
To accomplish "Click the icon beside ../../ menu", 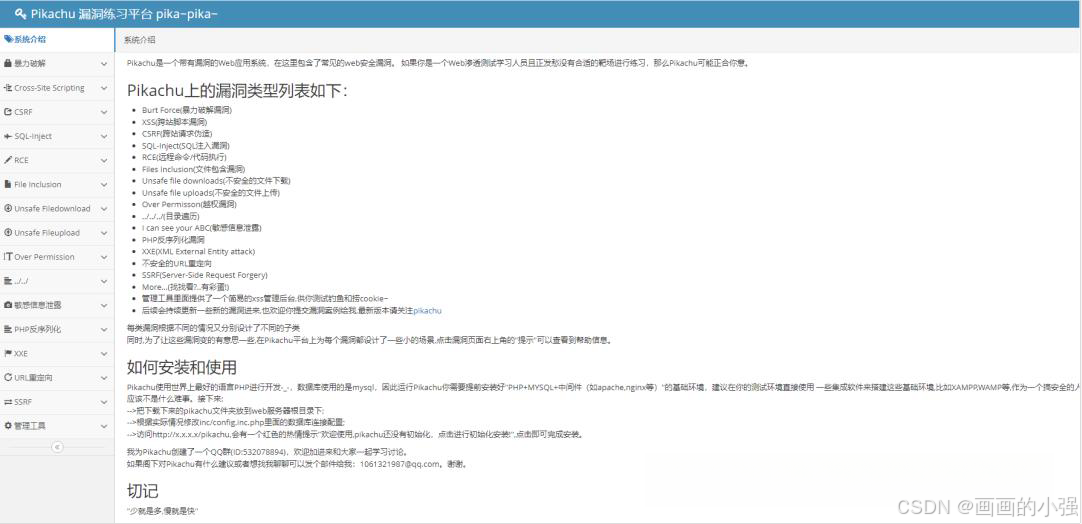I will [x=8, y=281].
